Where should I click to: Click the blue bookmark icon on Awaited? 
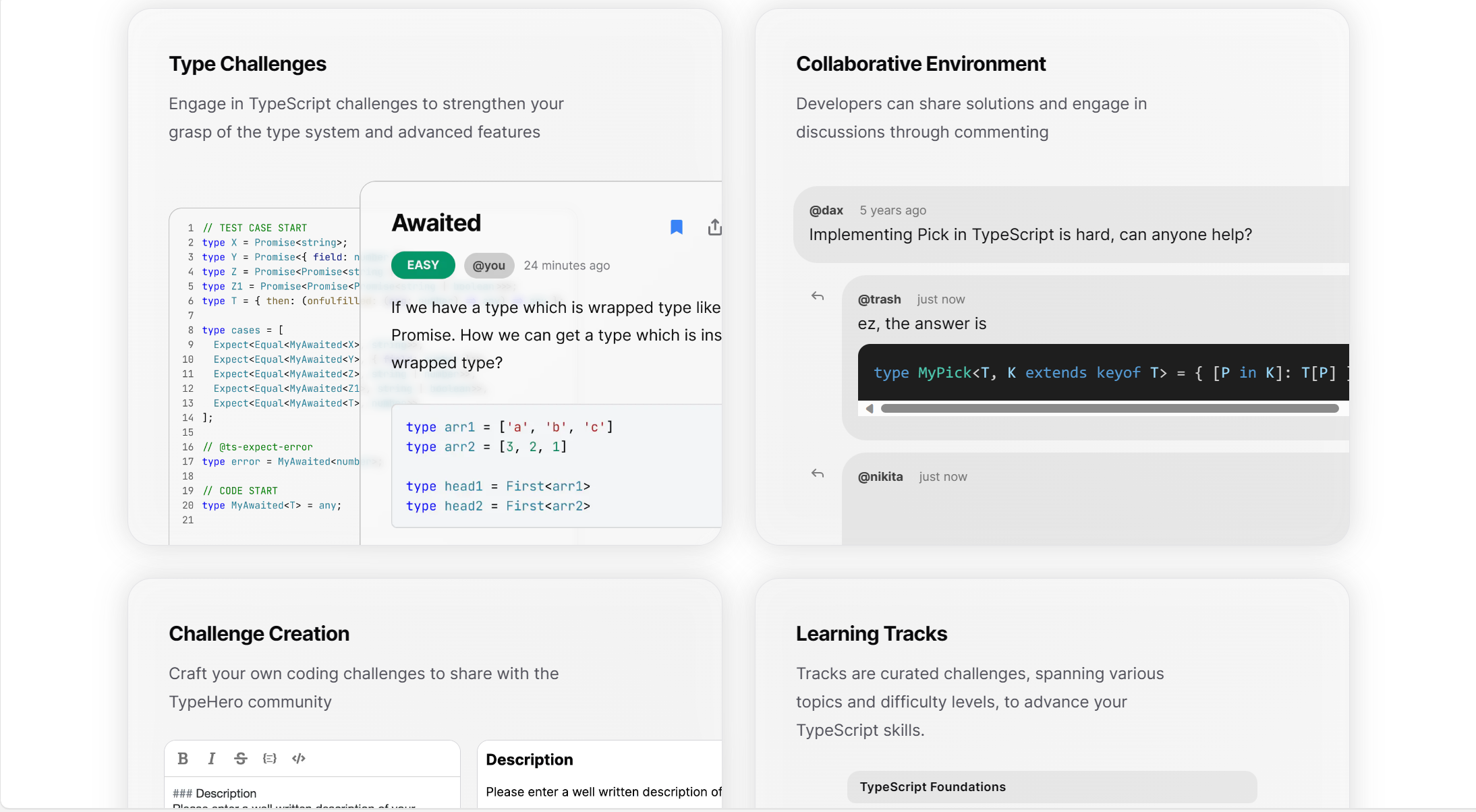(x=676, y=227)
